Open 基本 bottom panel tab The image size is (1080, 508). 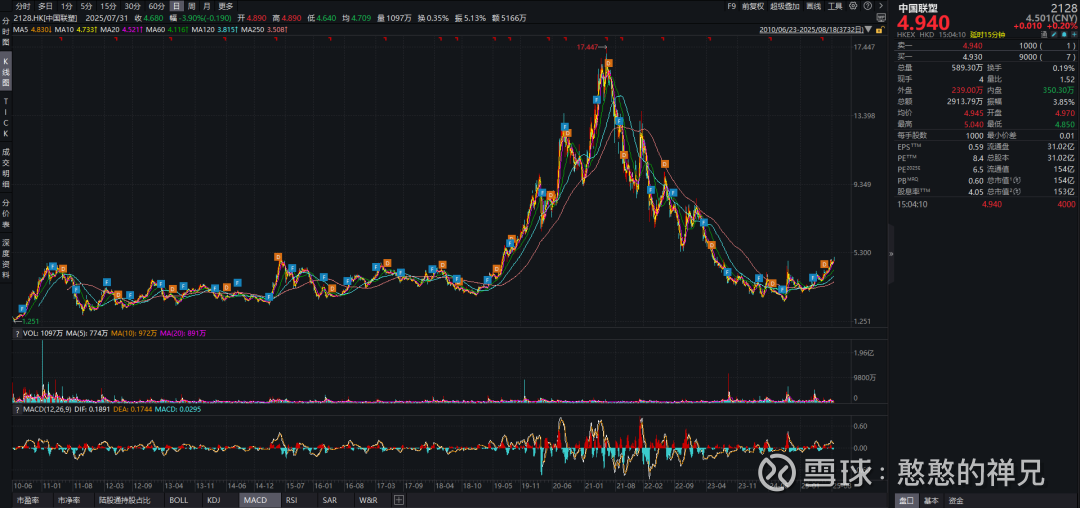[x=931, y=500]
